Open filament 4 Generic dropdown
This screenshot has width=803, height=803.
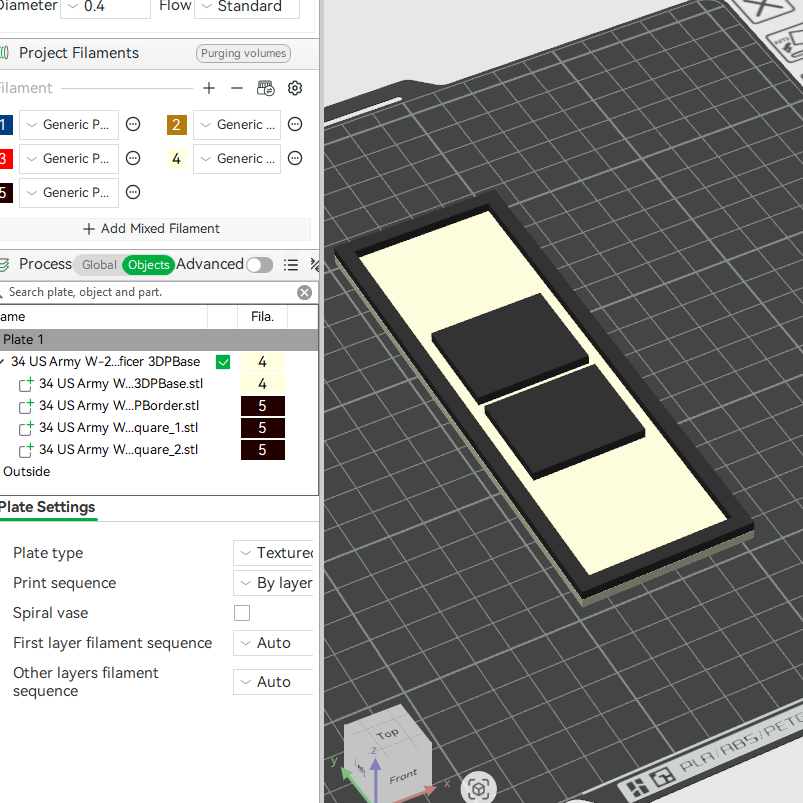coord(237,158)
